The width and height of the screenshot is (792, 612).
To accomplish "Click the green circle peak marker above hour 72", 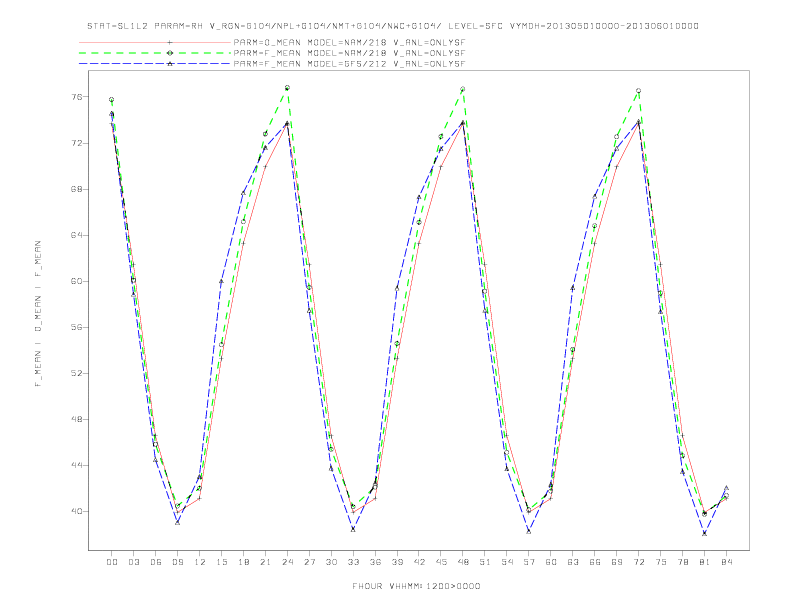I will click(x=638, y=91).
